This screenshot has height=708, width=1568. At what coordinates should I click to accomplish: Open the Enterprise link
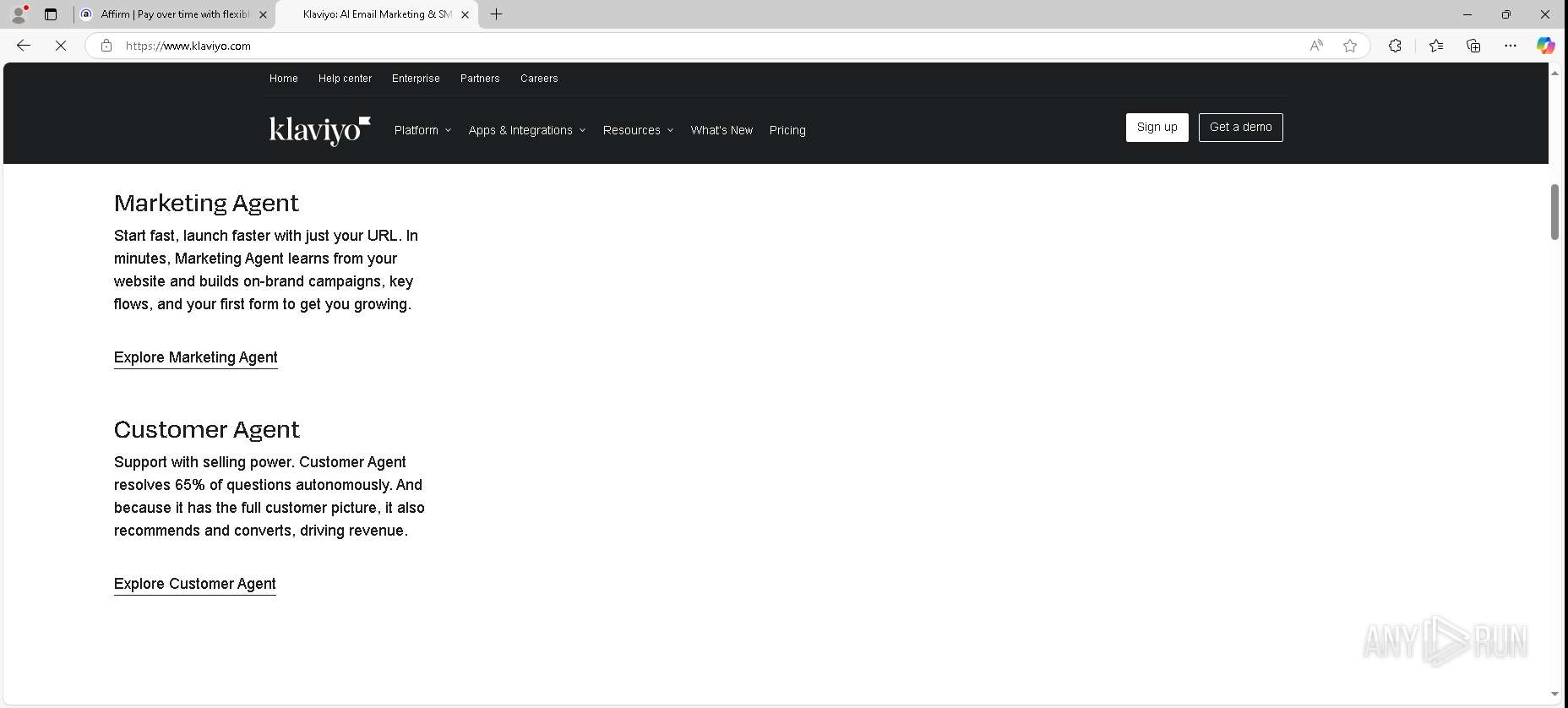[x=416, y=79]
